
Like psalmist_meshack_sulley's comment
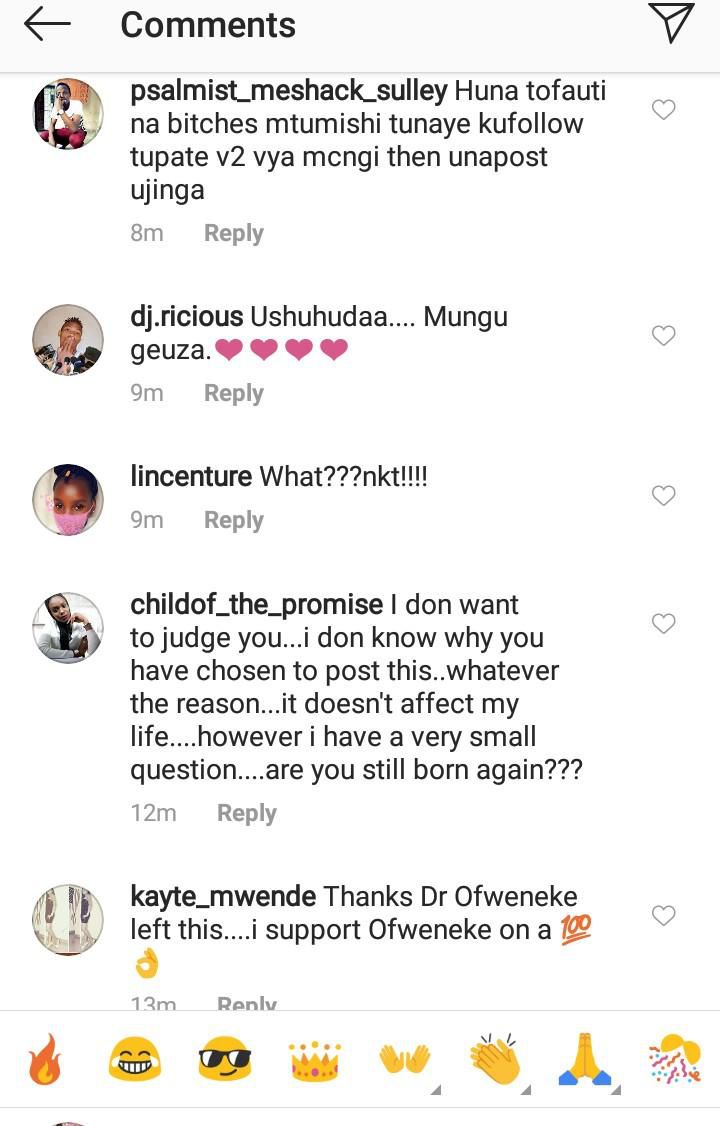point(664,109)
